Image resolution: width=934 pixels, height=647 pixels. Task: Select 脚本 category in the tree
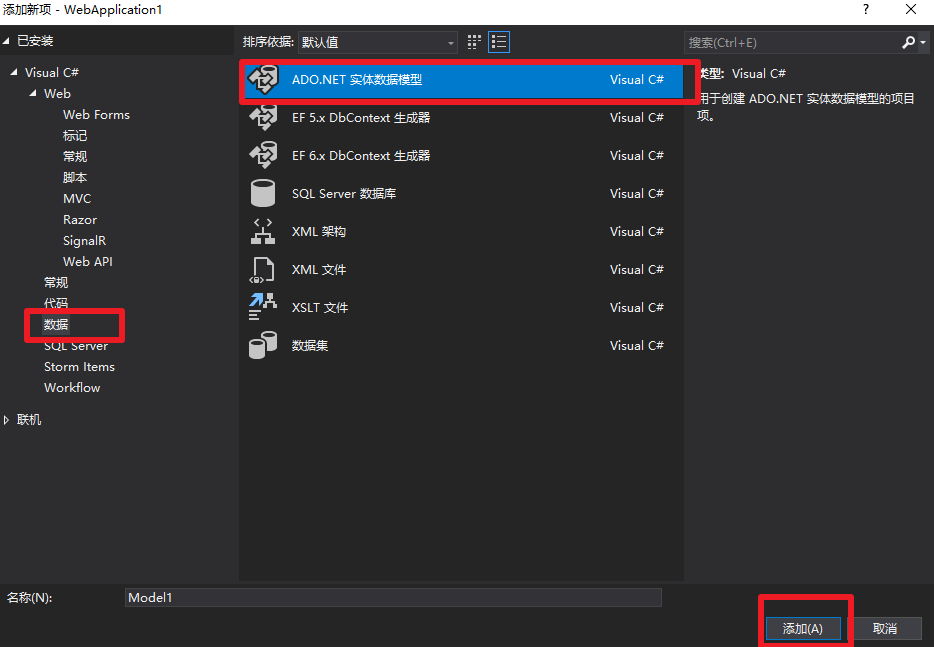pos(75,178)
